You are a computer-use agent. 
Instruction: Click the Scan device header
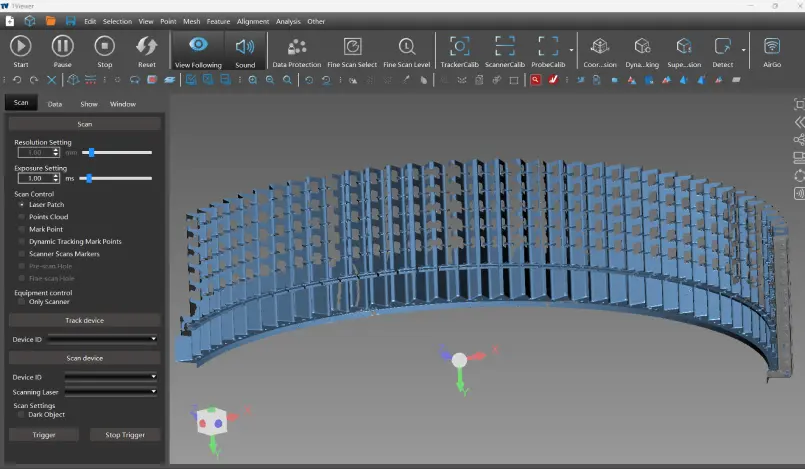click(x=85, y=358)
